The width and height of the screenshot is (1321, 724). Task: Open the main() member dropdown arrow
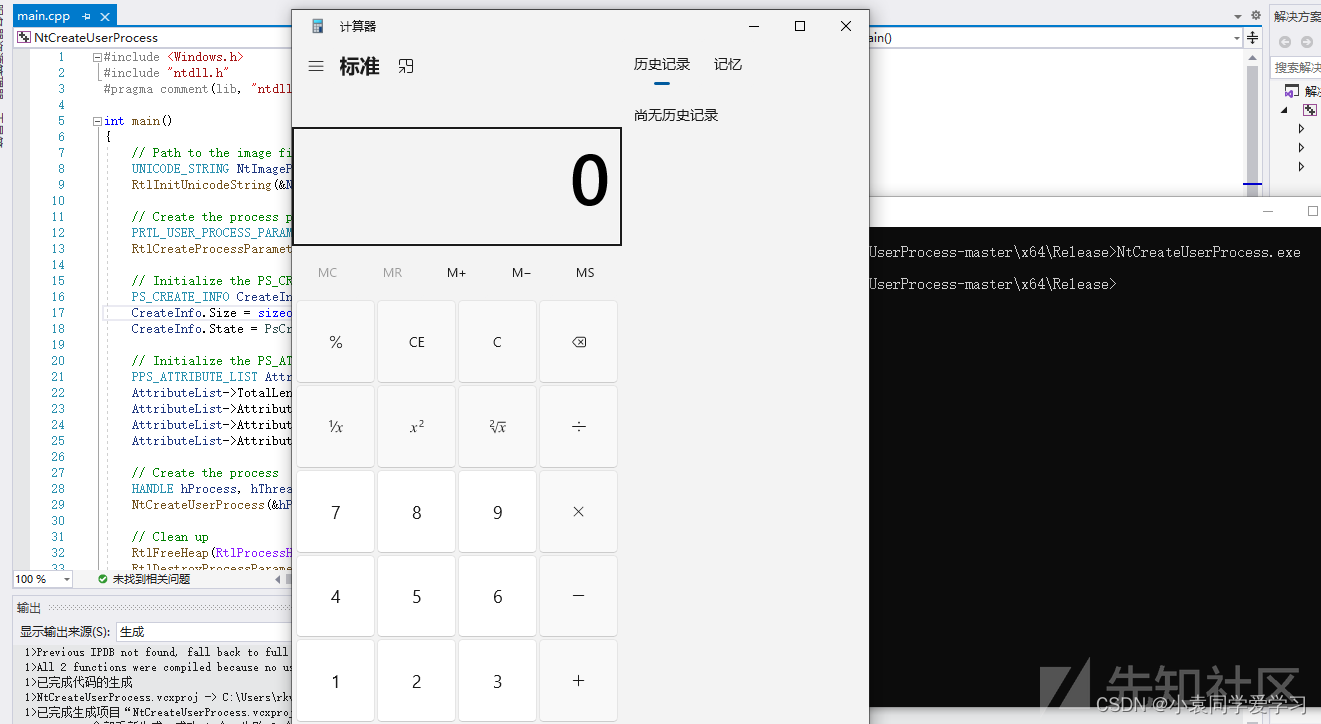point(1236,38)
